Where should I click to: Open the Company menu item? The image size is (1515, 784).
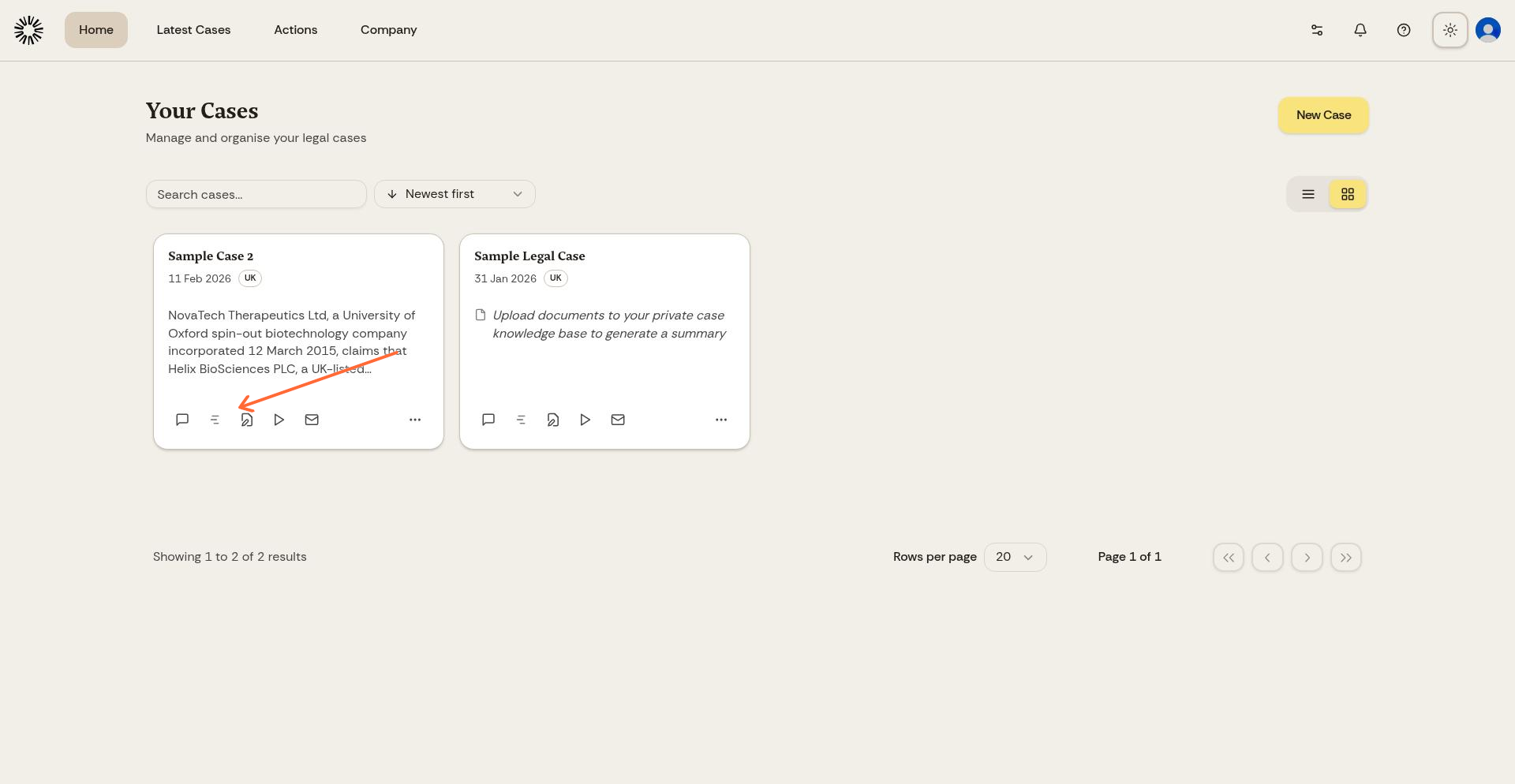coord(388,30)
